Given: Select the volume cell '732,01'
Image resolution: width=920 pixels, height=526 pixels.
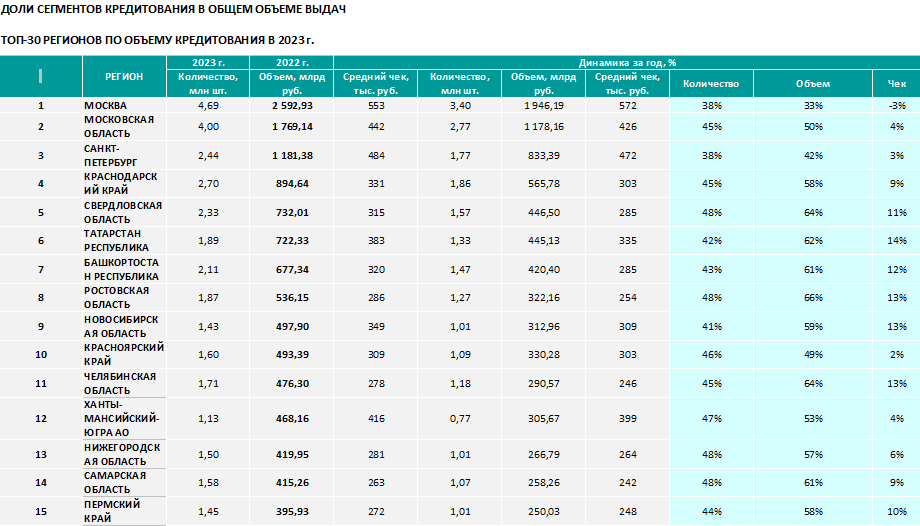Looking at the screenshot, I should [x=292, y=213].
